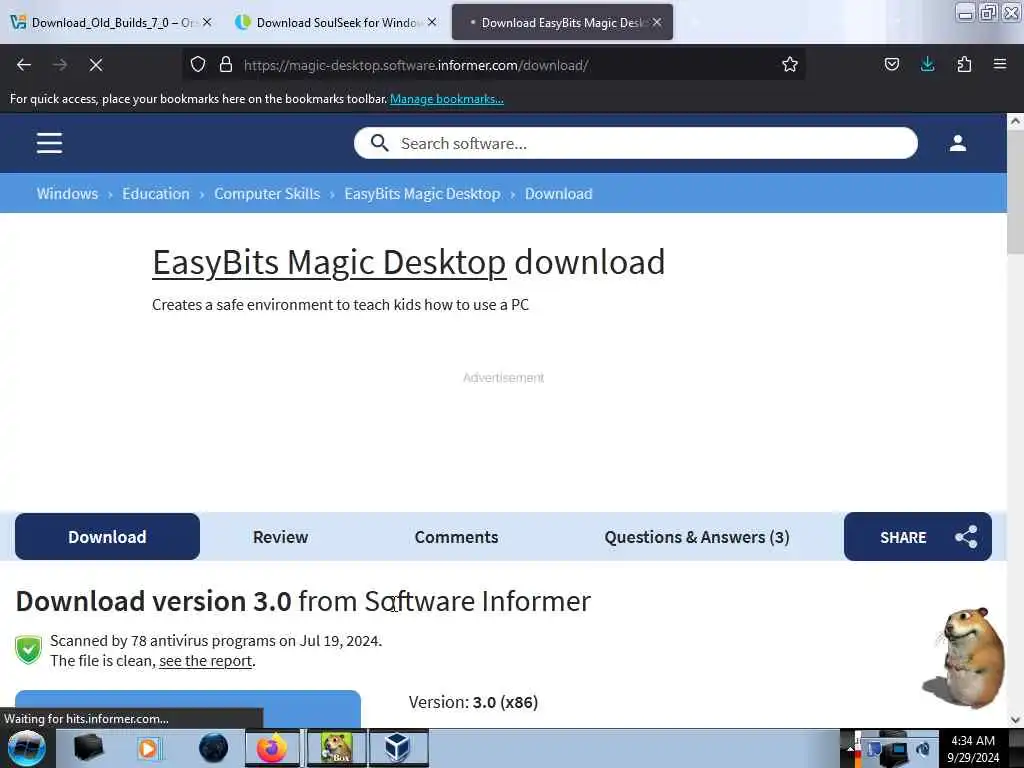Click the taskbar clock
The width and height of the screenshot is (1024, 768).
973,748
